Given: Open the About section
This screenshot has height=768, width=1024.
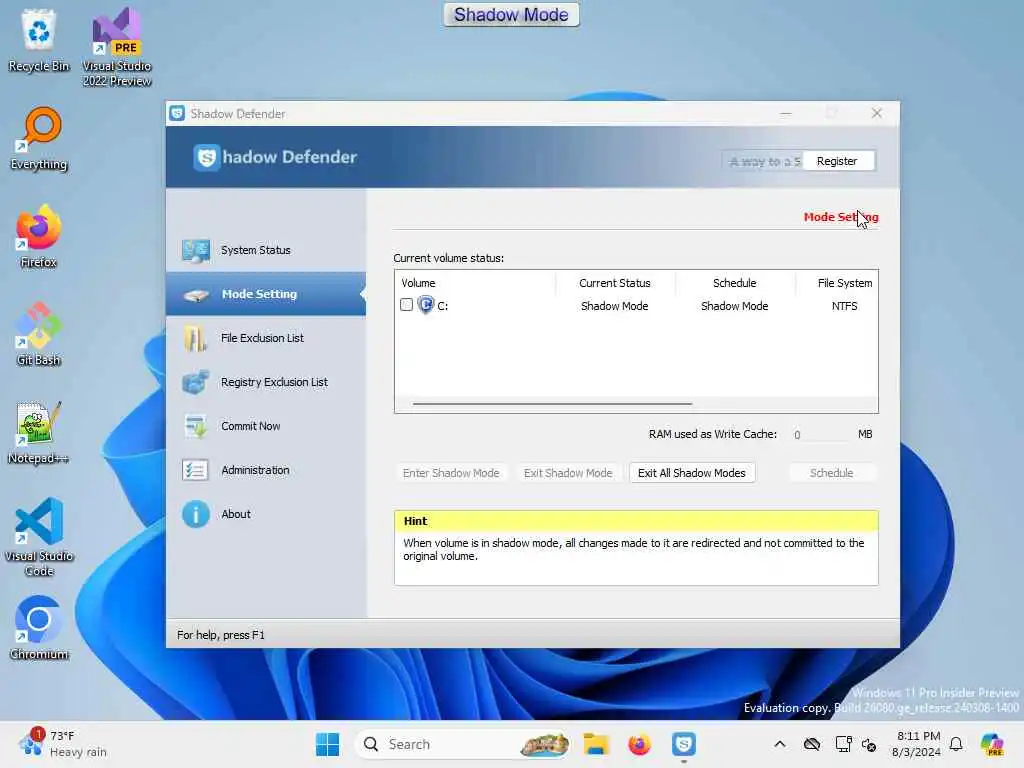Looking at the screenshot, I should (x=266, y=515).
